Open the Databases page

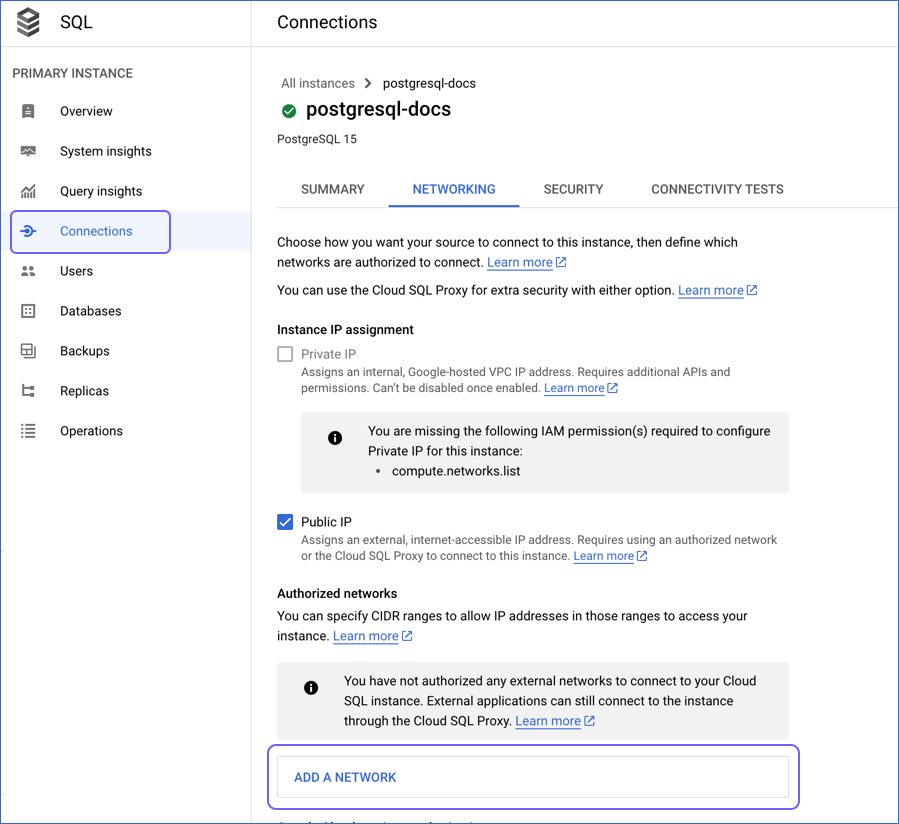(x=91, y=311)
